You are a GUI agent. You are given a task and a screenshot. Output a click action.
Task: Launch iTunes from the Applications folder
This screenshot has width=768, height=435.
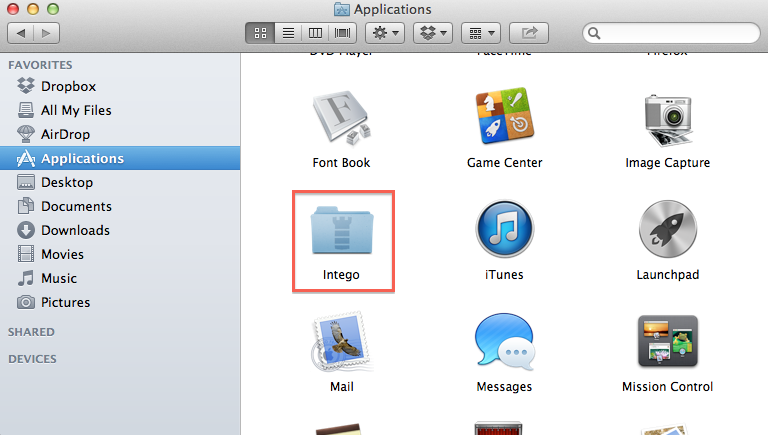[504, 229]
